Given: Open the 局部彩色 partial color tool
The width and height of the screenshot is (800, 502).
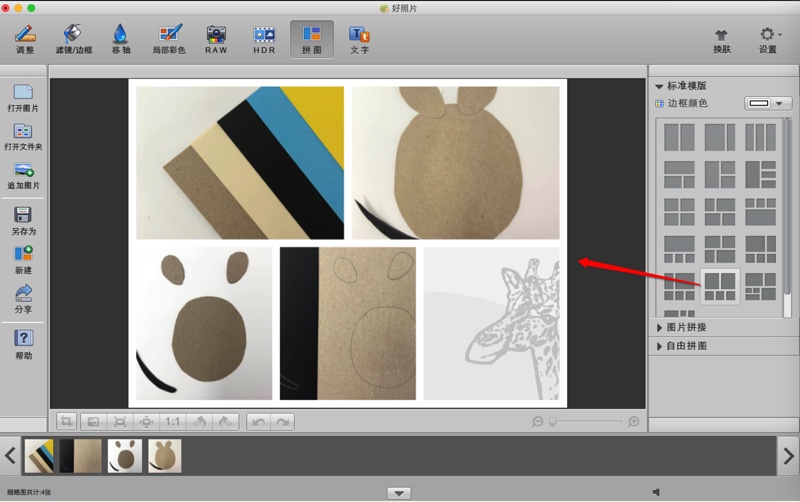Looking at the screenshot, I should (x=169, y=39).
